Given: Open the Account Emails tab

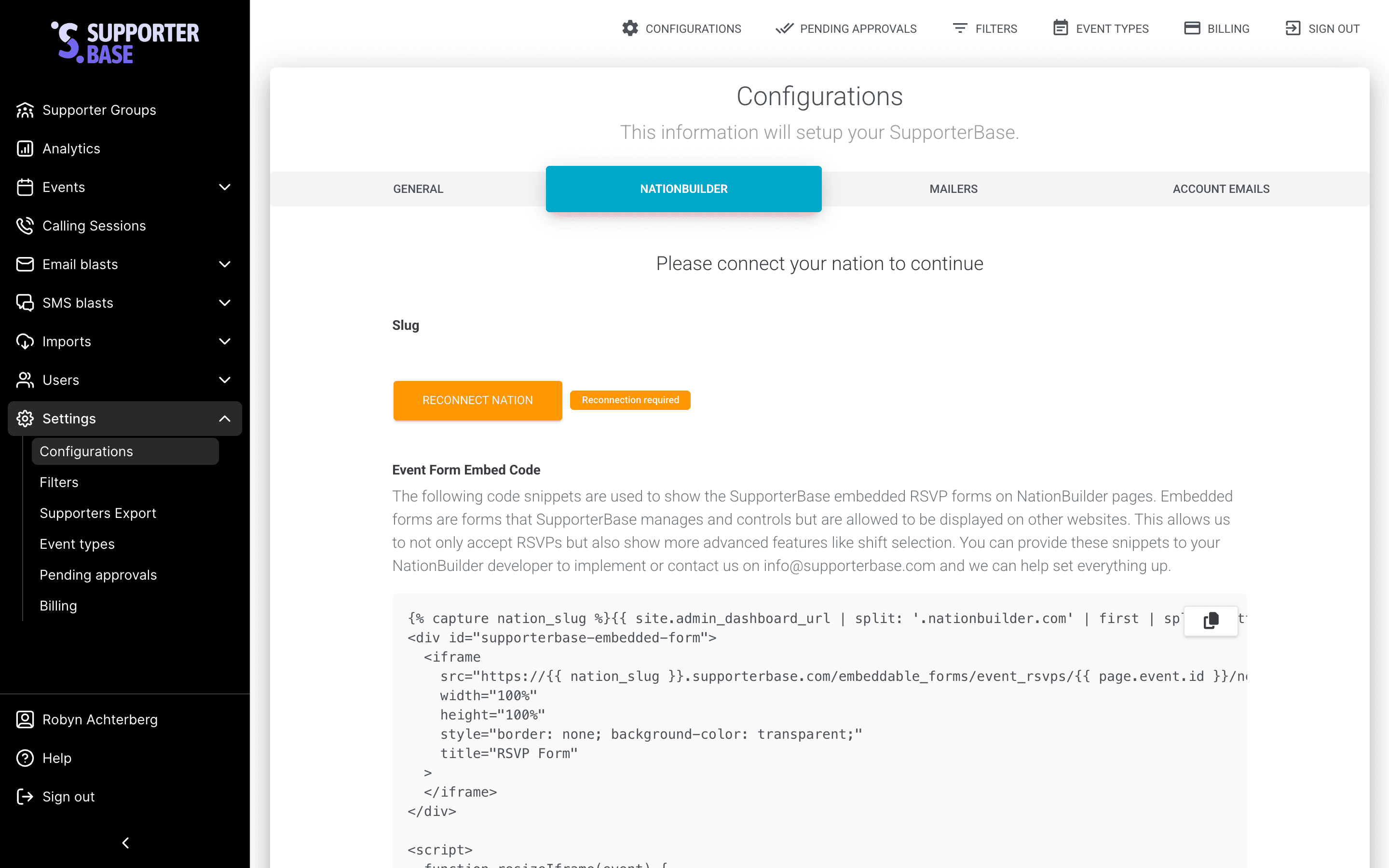Looking at the screenshot, I should coord(1221,189).
